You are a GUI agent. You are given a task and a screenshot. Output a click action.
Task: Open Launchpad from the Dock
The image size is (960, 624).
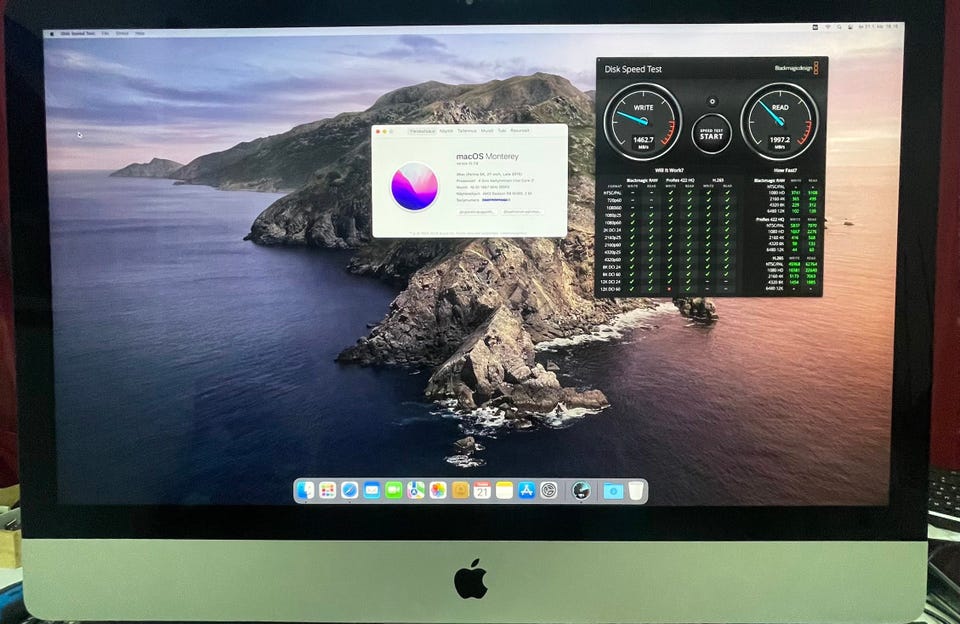tap(328, 491)
